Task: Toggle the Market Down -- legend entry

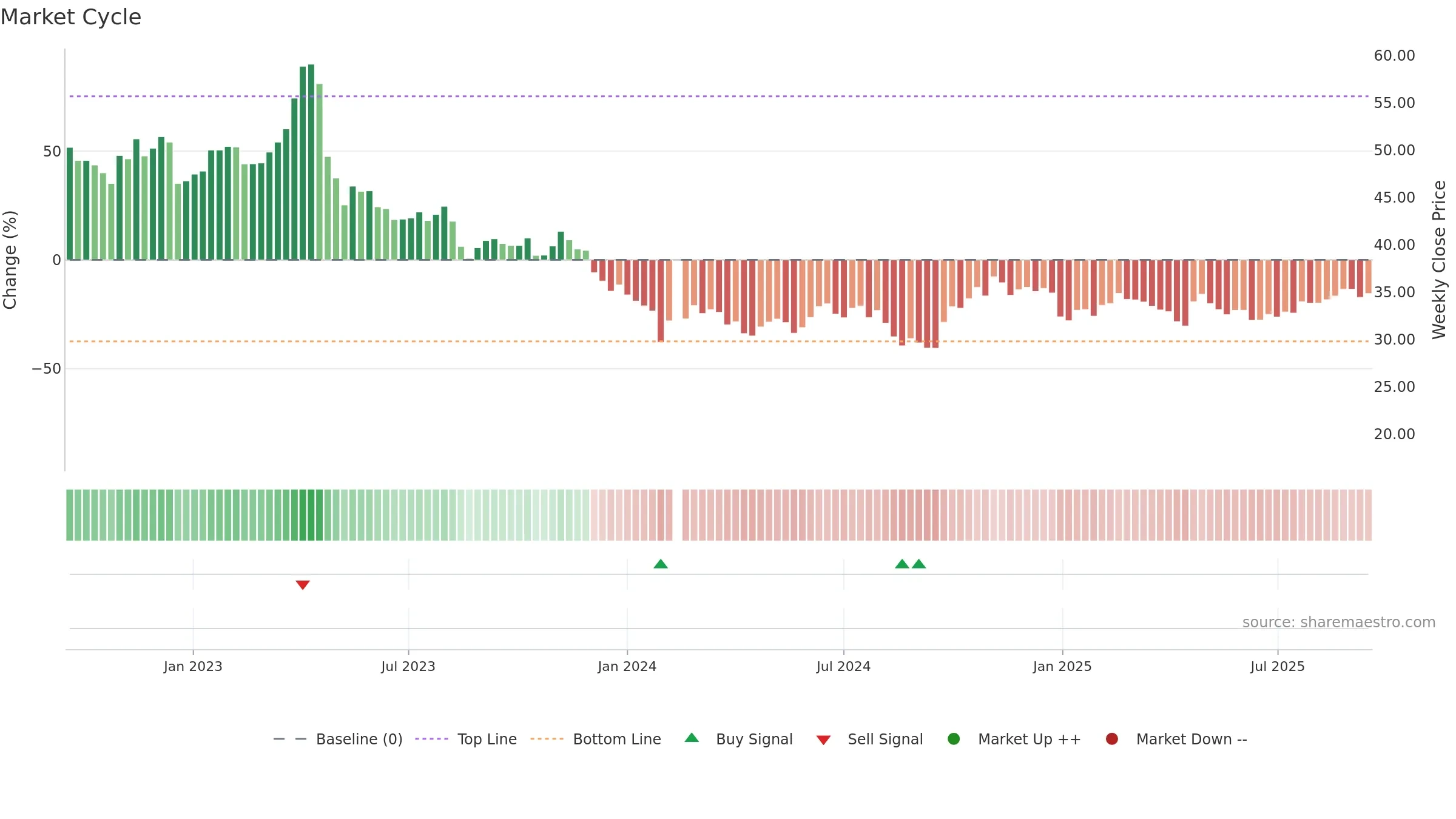Action: pyautogui.click(x=1176, y=739)
